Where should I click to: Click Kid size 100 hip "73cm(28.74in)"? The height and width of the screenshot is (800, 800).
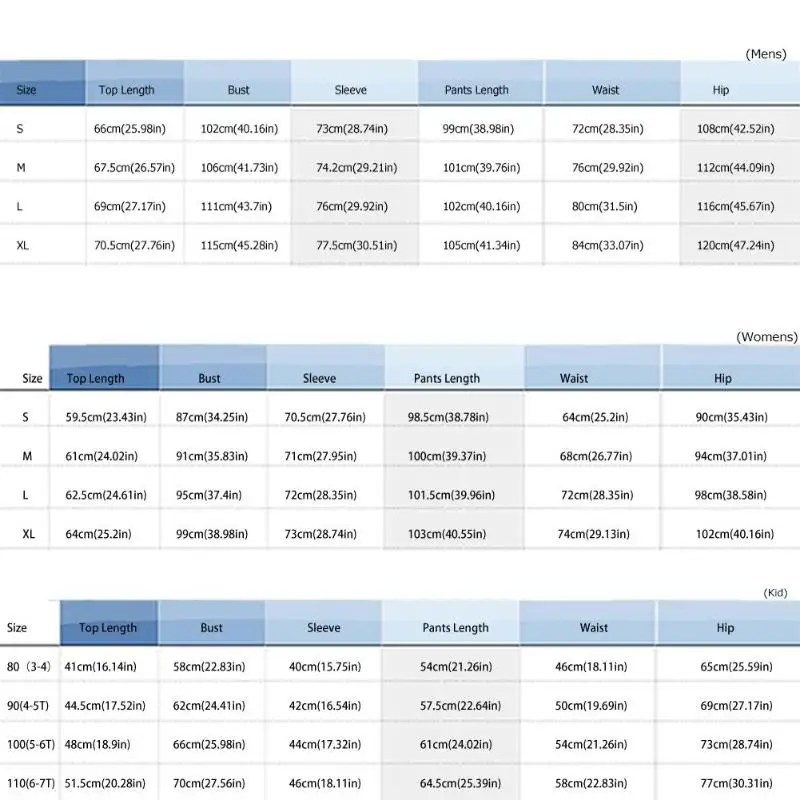pyautogui.click(x=736, y=744)
